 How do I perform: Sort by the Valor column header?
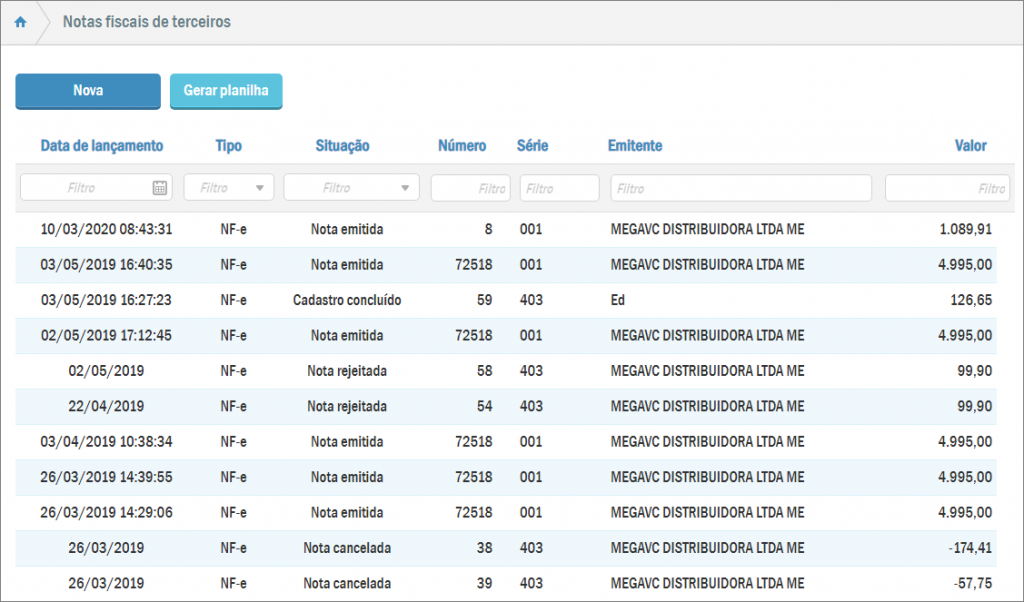[x=970, y=146]
